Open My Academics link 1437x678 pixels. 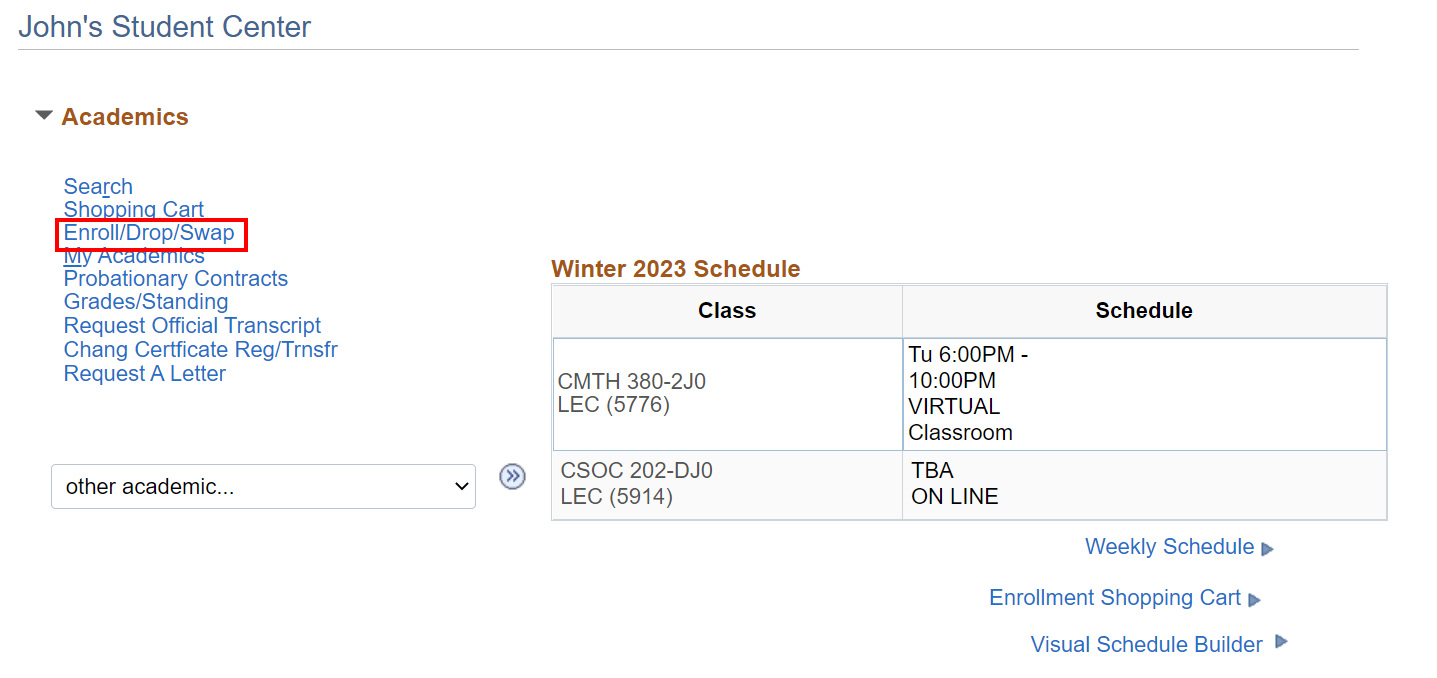(134, 257)
